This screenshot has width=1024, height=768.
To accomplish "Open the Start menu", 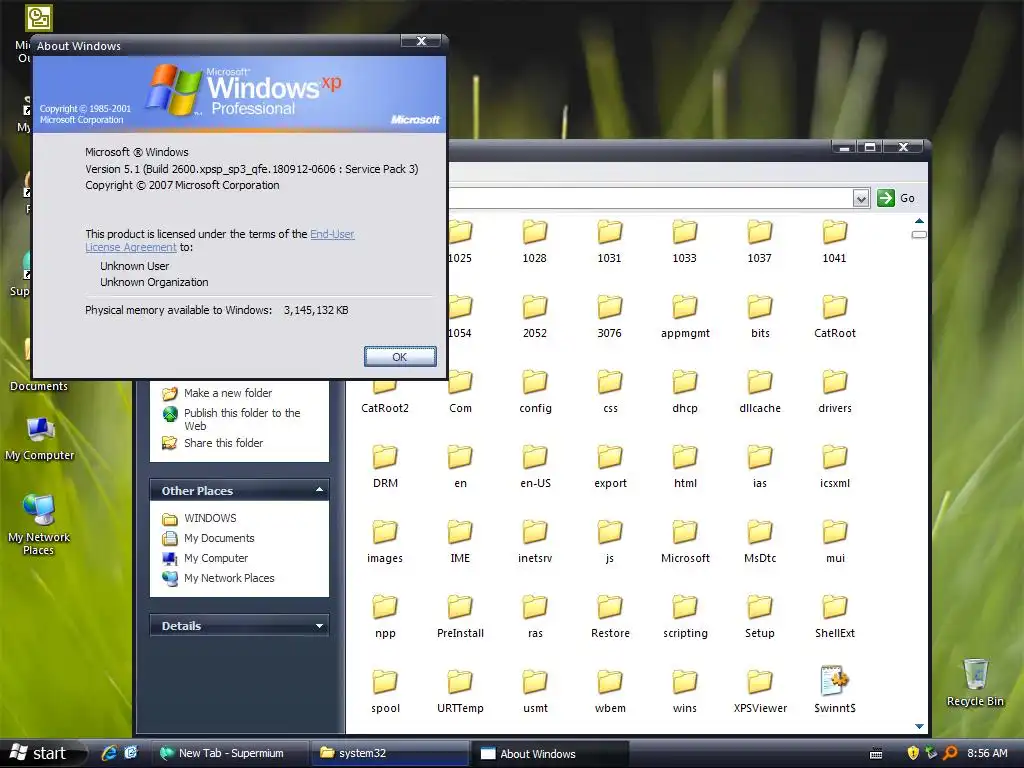I will (42, 753).
